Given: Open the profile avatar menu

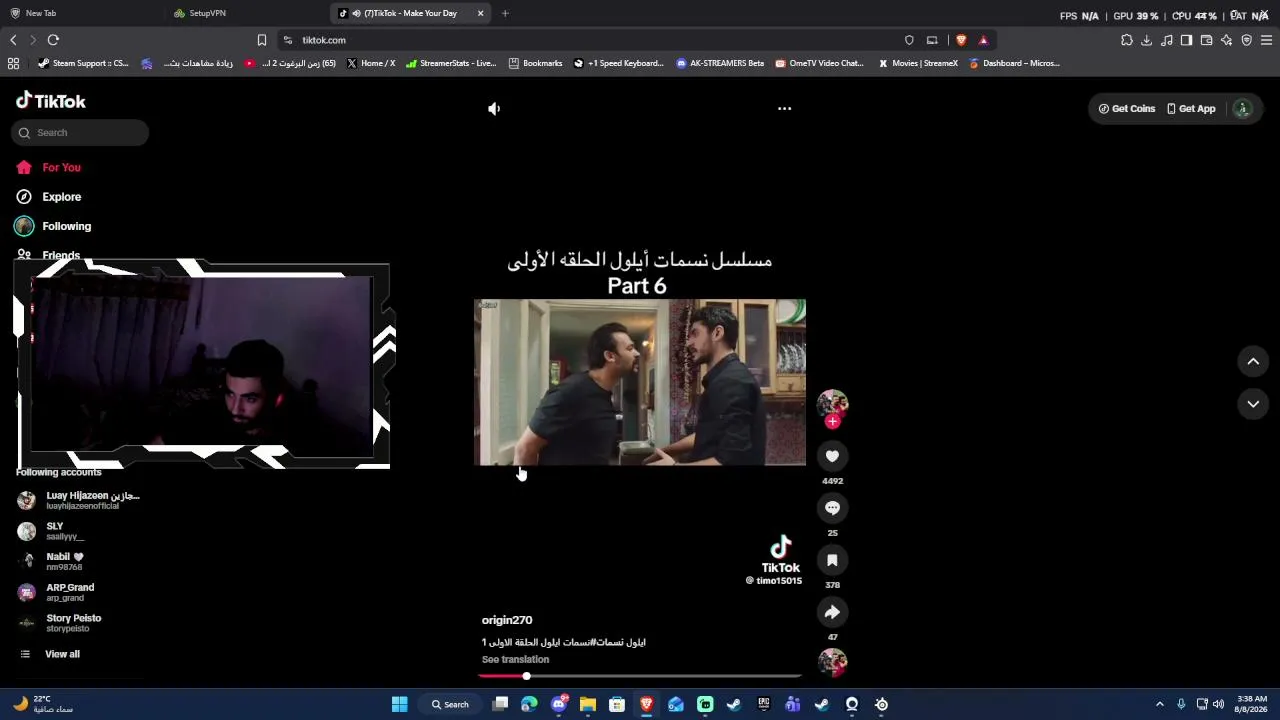Looking at the screenshot, I should (x=1243, y=109).
